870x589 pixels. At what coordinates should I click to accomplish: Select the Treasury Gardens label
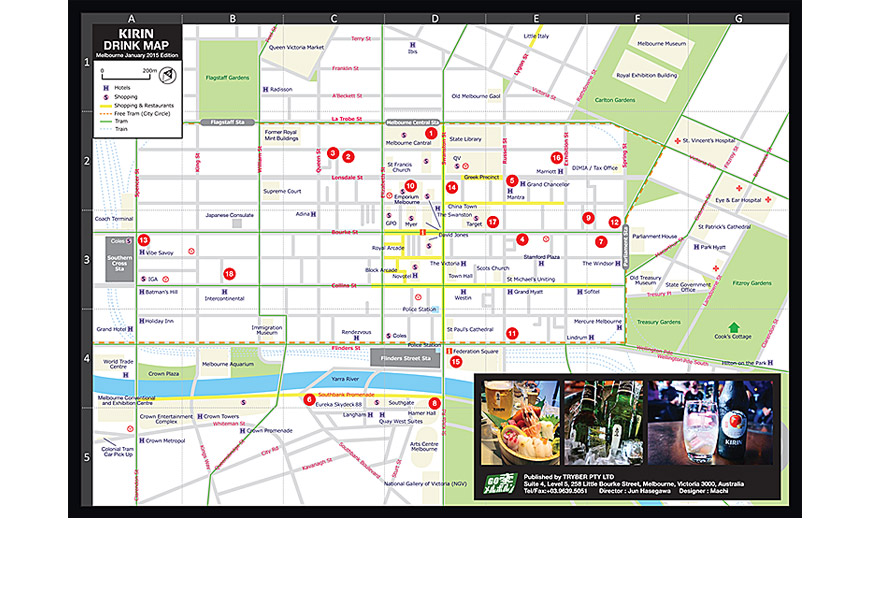(659, 322)
